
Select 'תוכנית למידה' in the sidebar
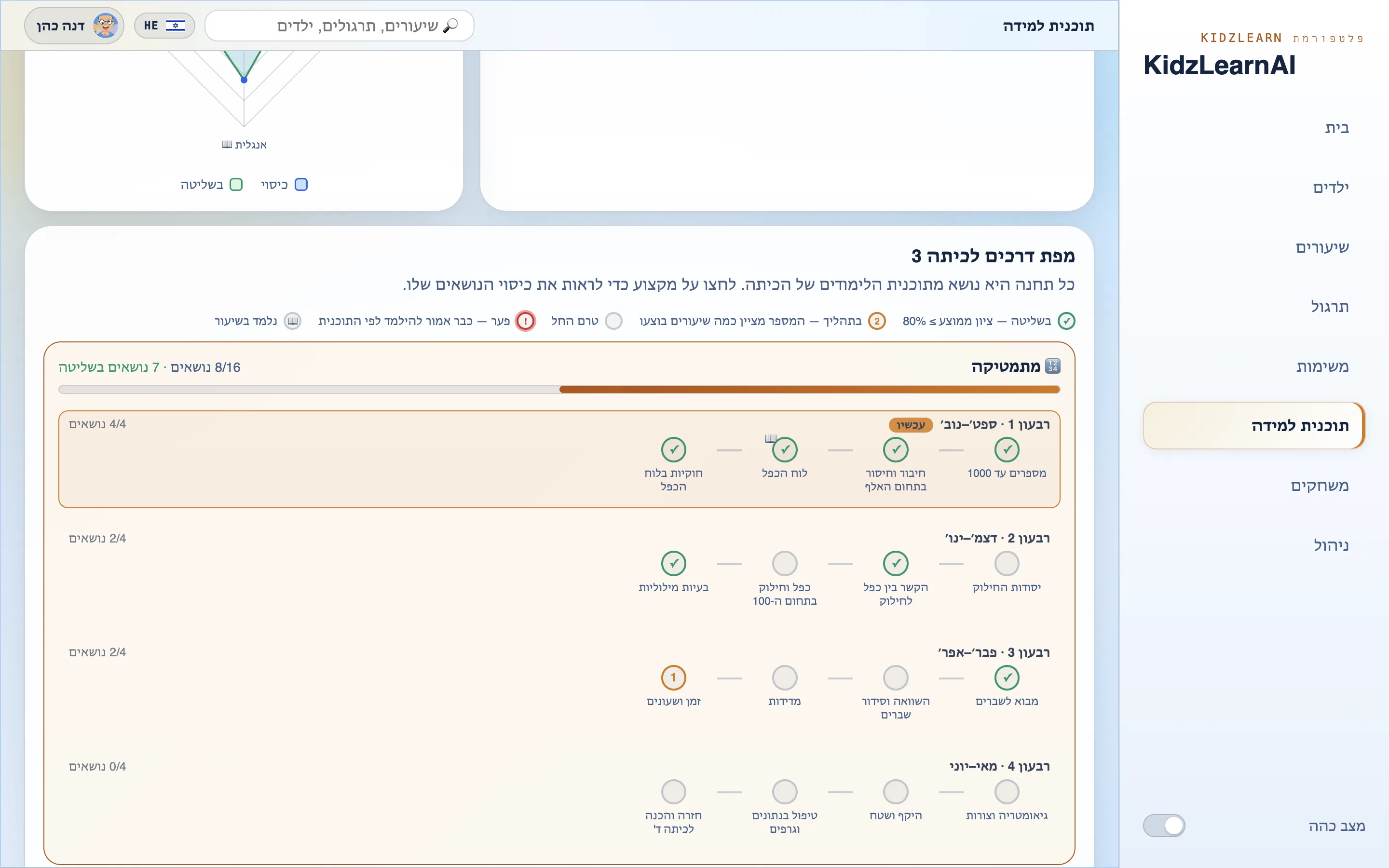click(1253, 425)
